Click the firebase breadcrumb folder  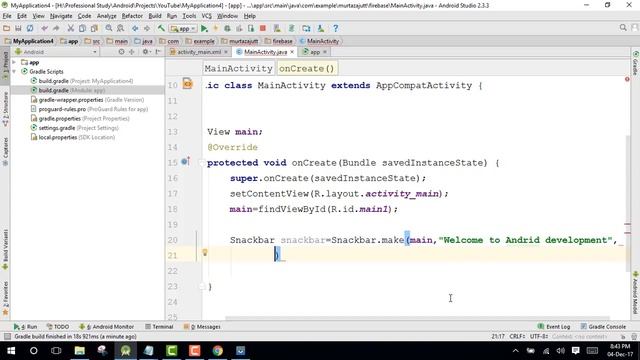278,41
